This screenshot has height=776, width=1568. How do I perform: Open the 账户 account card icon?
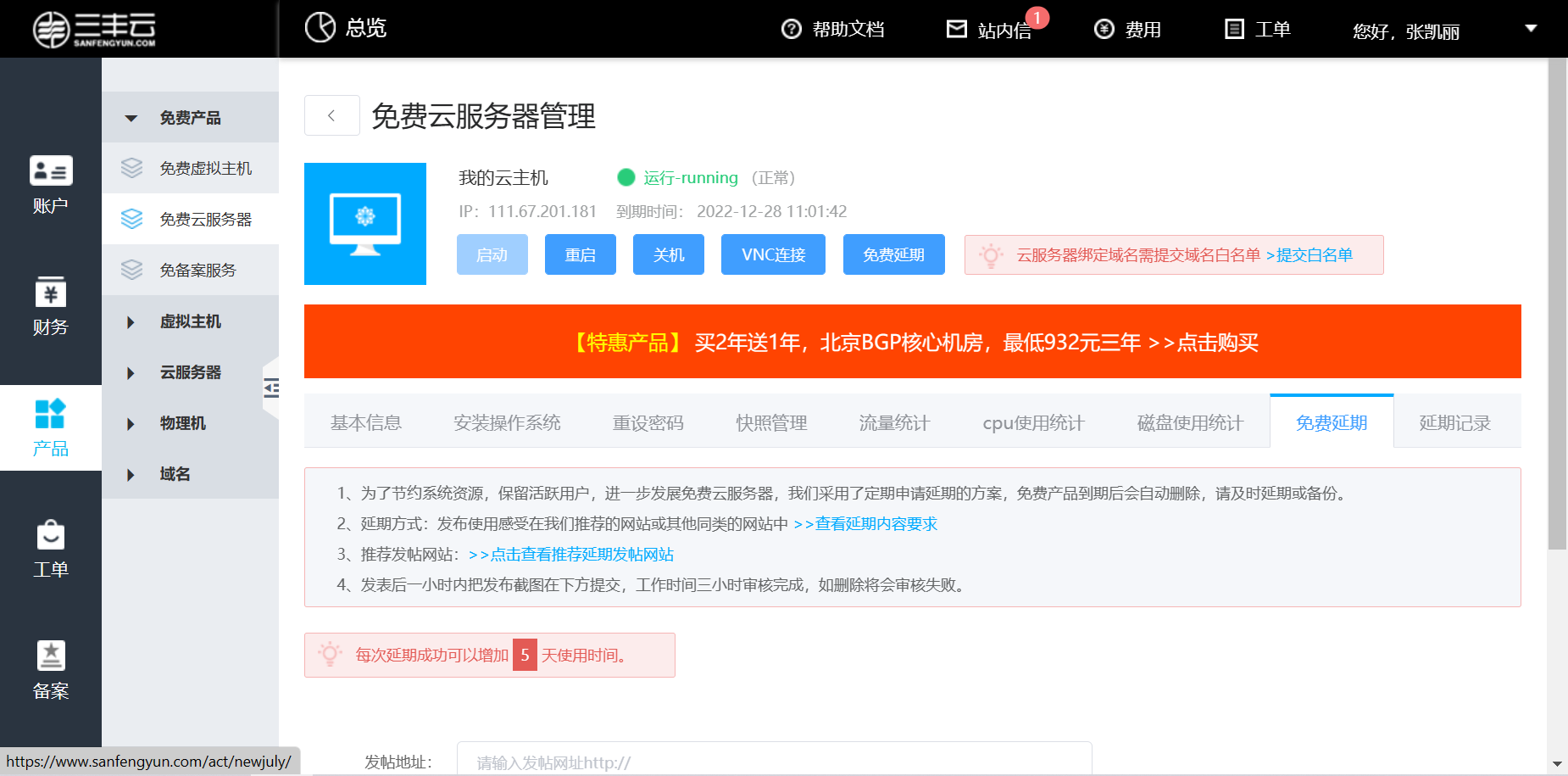[51, 170]
